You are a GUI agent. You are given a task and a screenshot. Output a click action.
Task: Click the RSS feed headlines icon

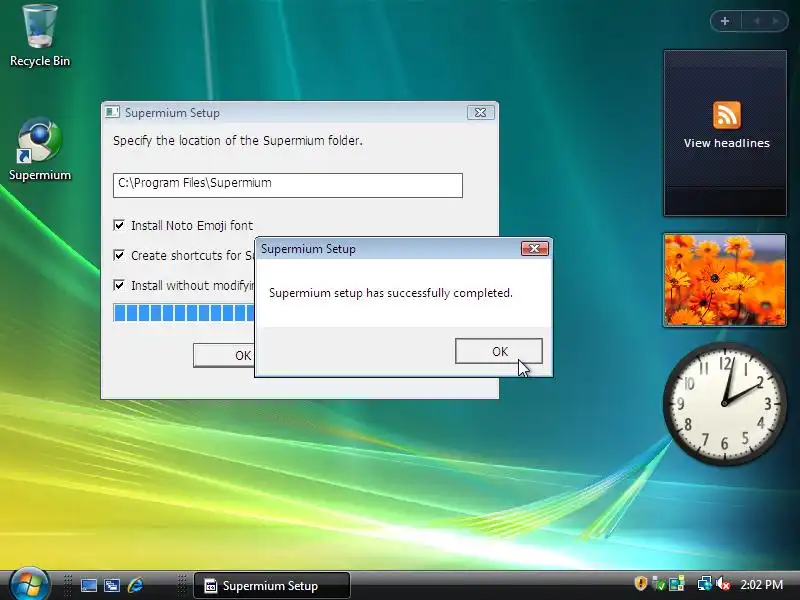(x=727, y=115)
